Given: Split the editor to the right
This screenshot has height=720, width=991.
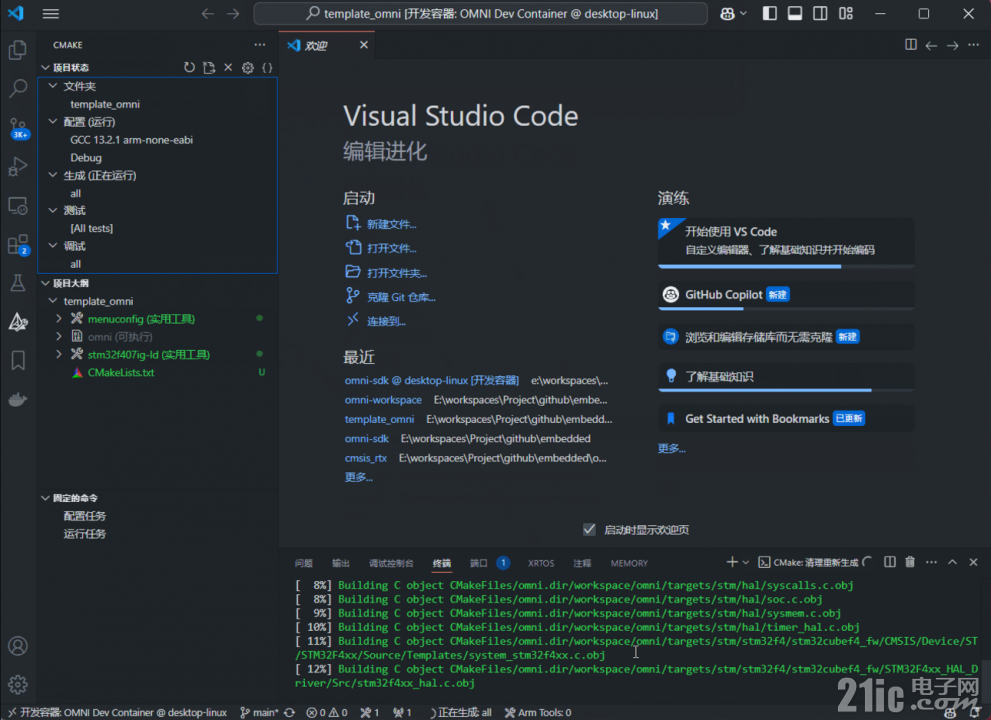Looking at the screenshot, I should point(911,45).
